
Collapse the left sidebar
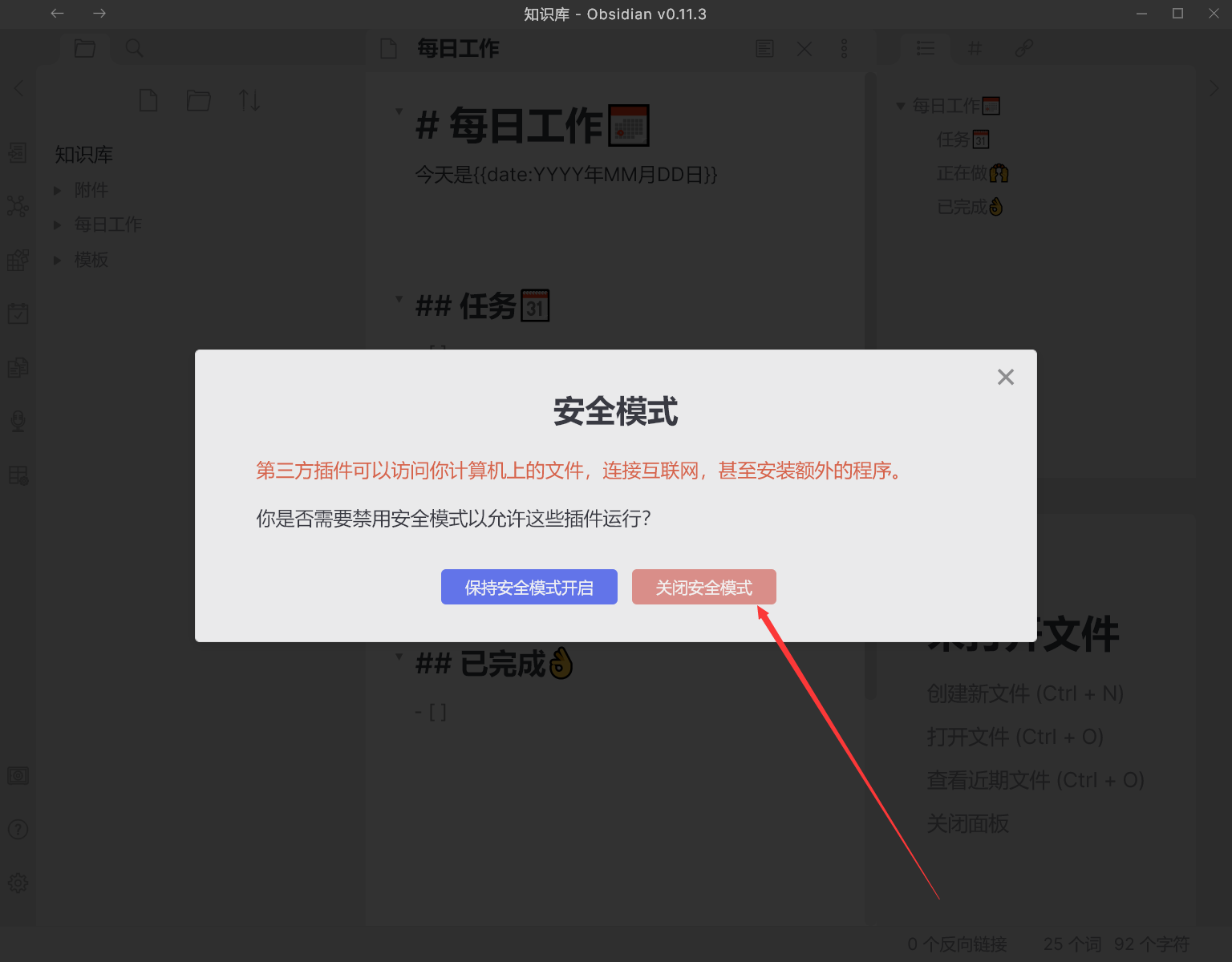[x=19, y=88]
